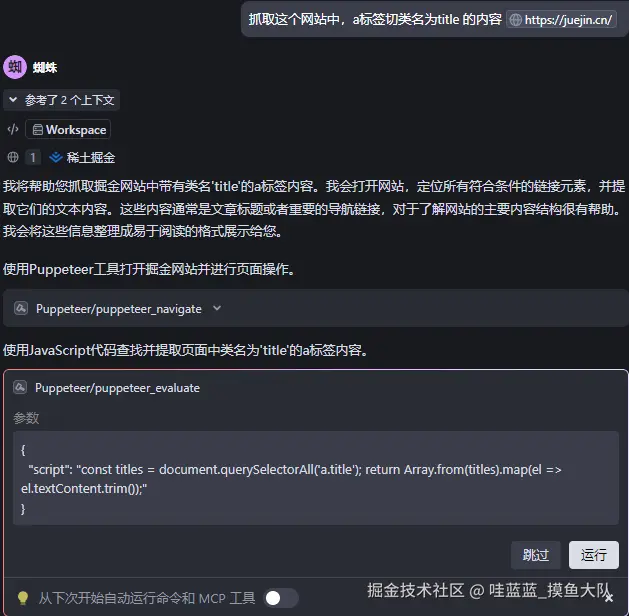
Task: Click the lightbulb tip icon
Action: (23, 598)
